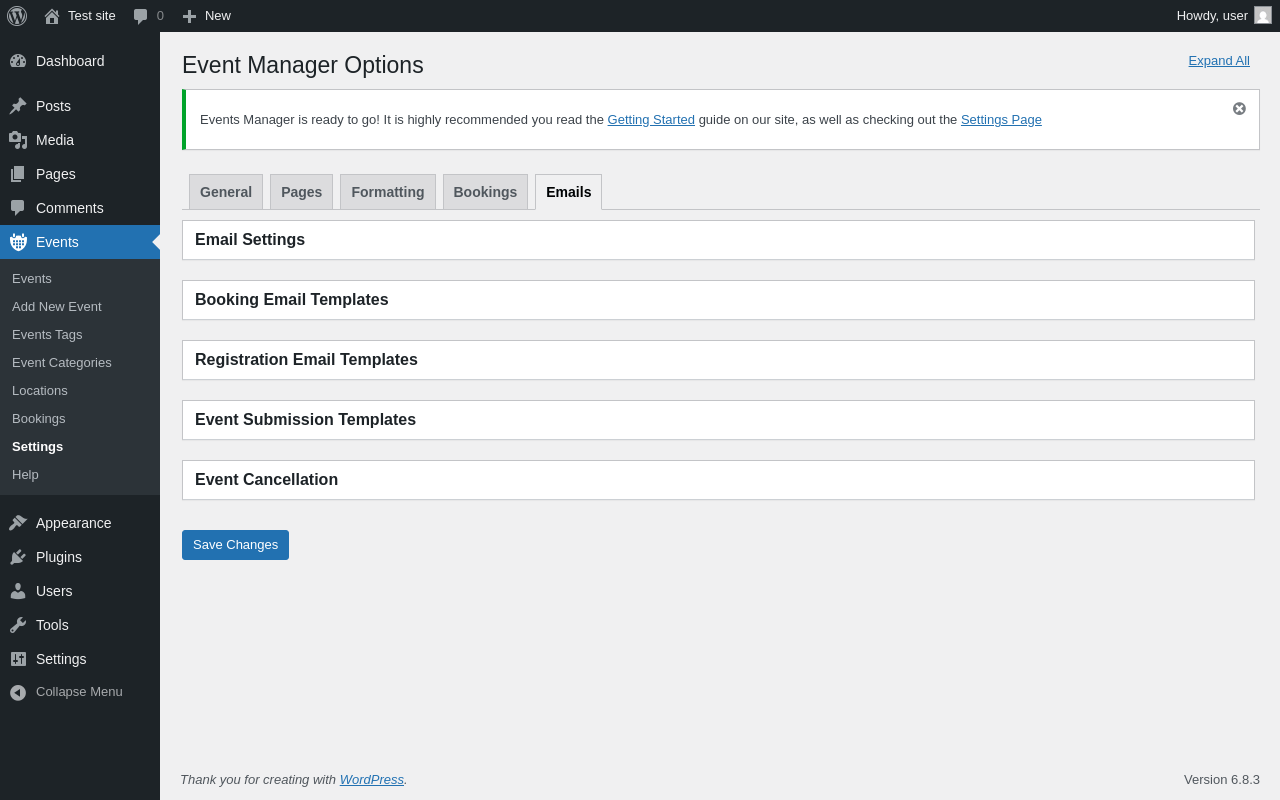Dismiss the Events Manager notice
The image size is (1280, 800).
1239,108
